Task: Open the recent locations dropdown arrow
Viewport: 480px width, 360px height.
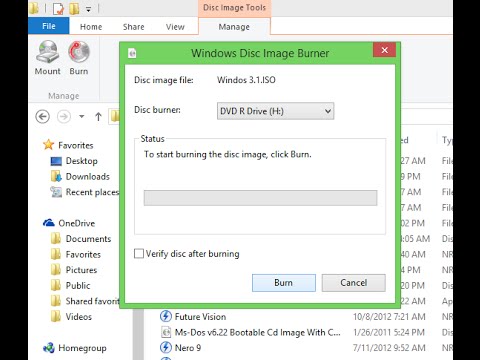Action: pyautogui.click(x=82, y=117)
